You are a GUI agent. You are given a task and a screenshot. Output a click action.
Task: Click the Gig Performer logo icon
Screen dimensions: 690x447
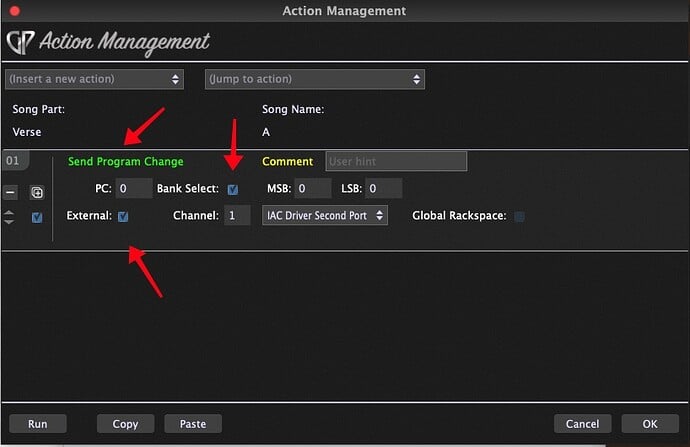(20, 43)
